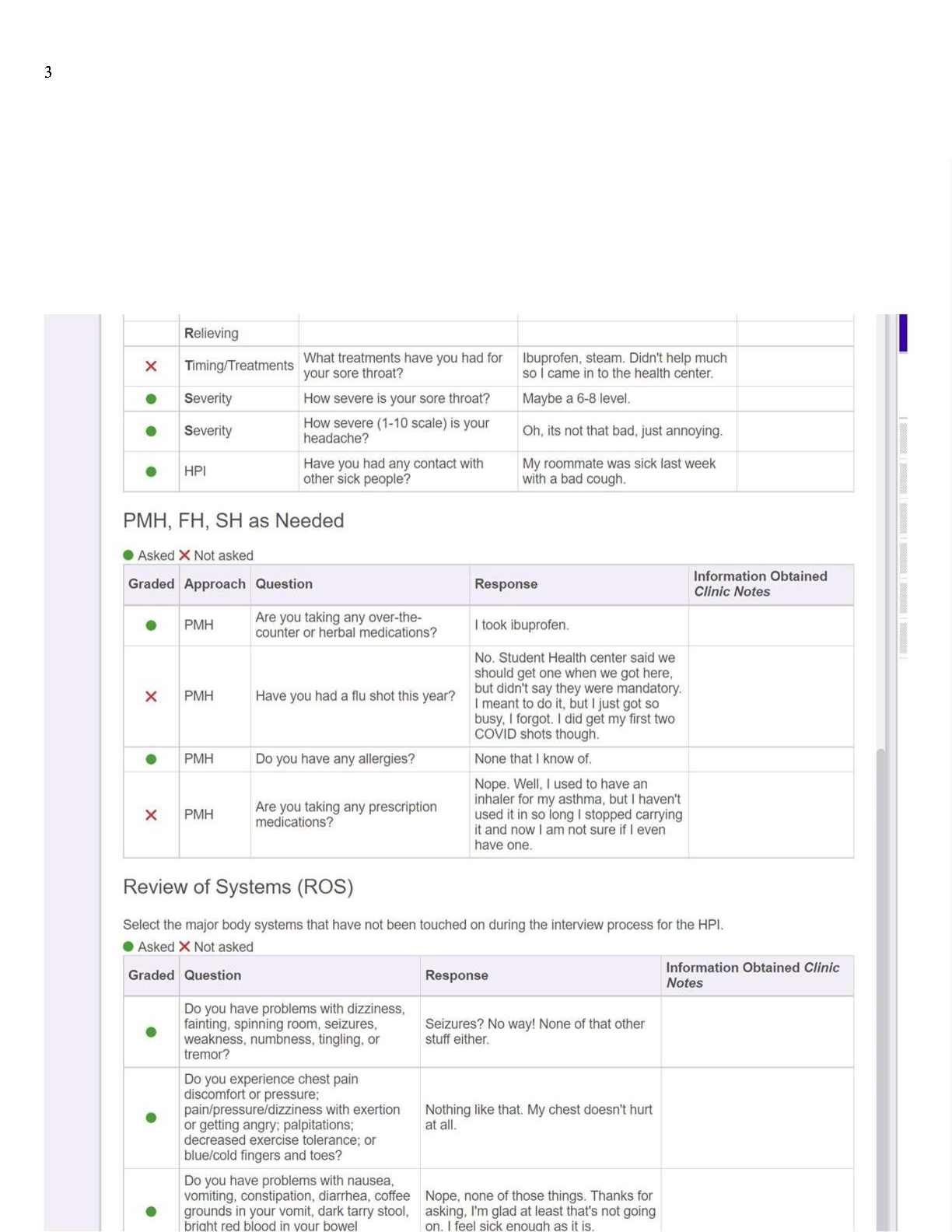Click green dot for over-the-counter medications question

coord(151,625)
